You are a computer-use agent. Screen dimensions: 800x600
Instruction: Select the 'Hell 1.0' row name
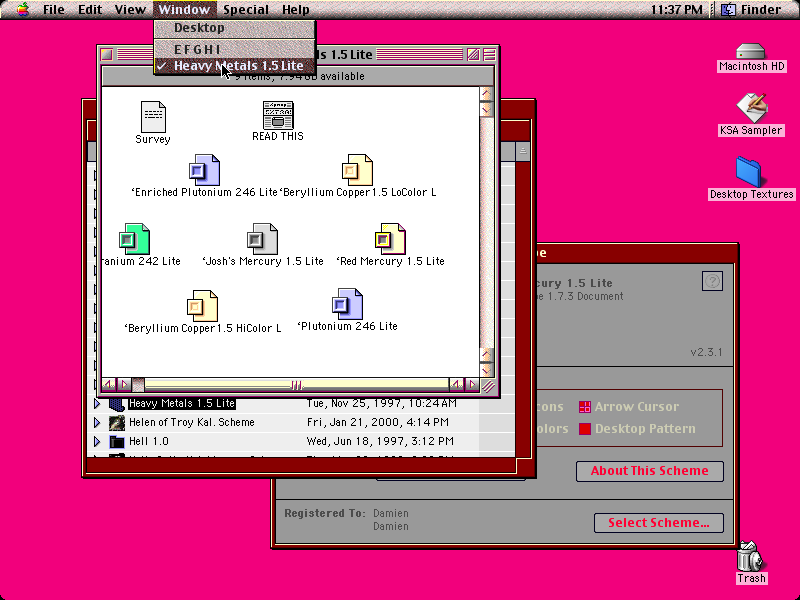tap(148, 441)
